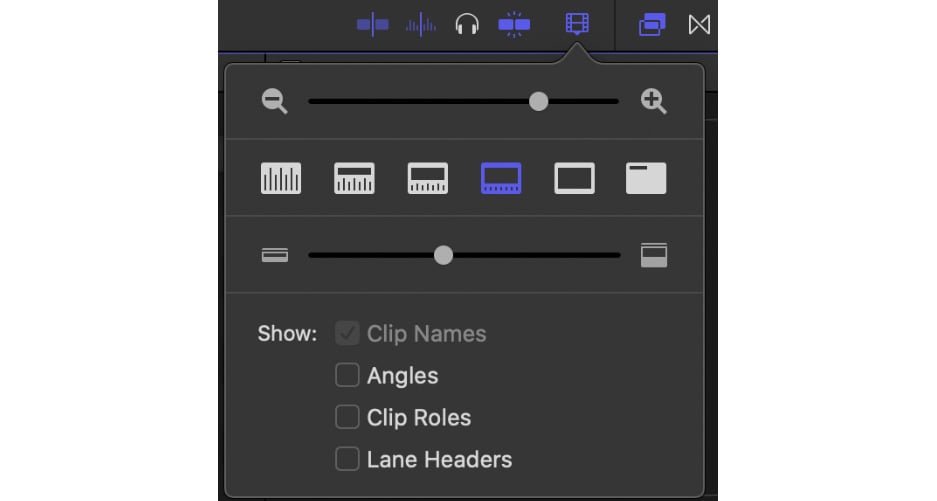Select waveforms-only clip appearance

[281, 178]
